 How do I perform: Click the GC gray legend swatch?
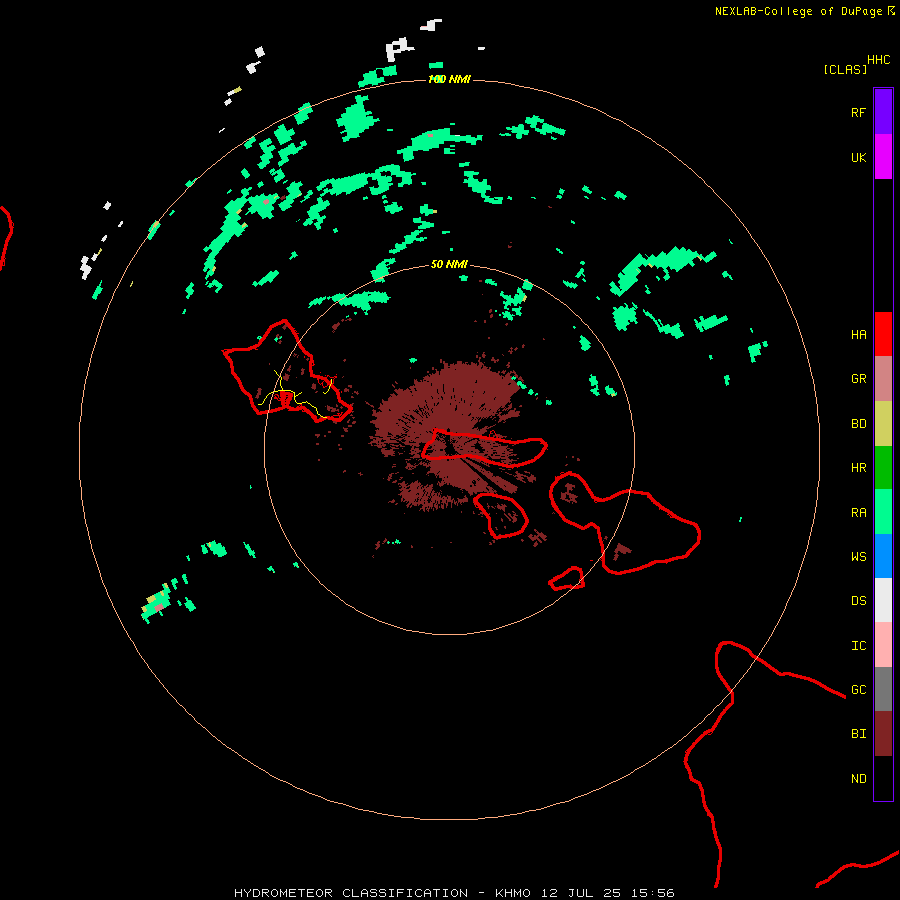click(x=883, y=689)
